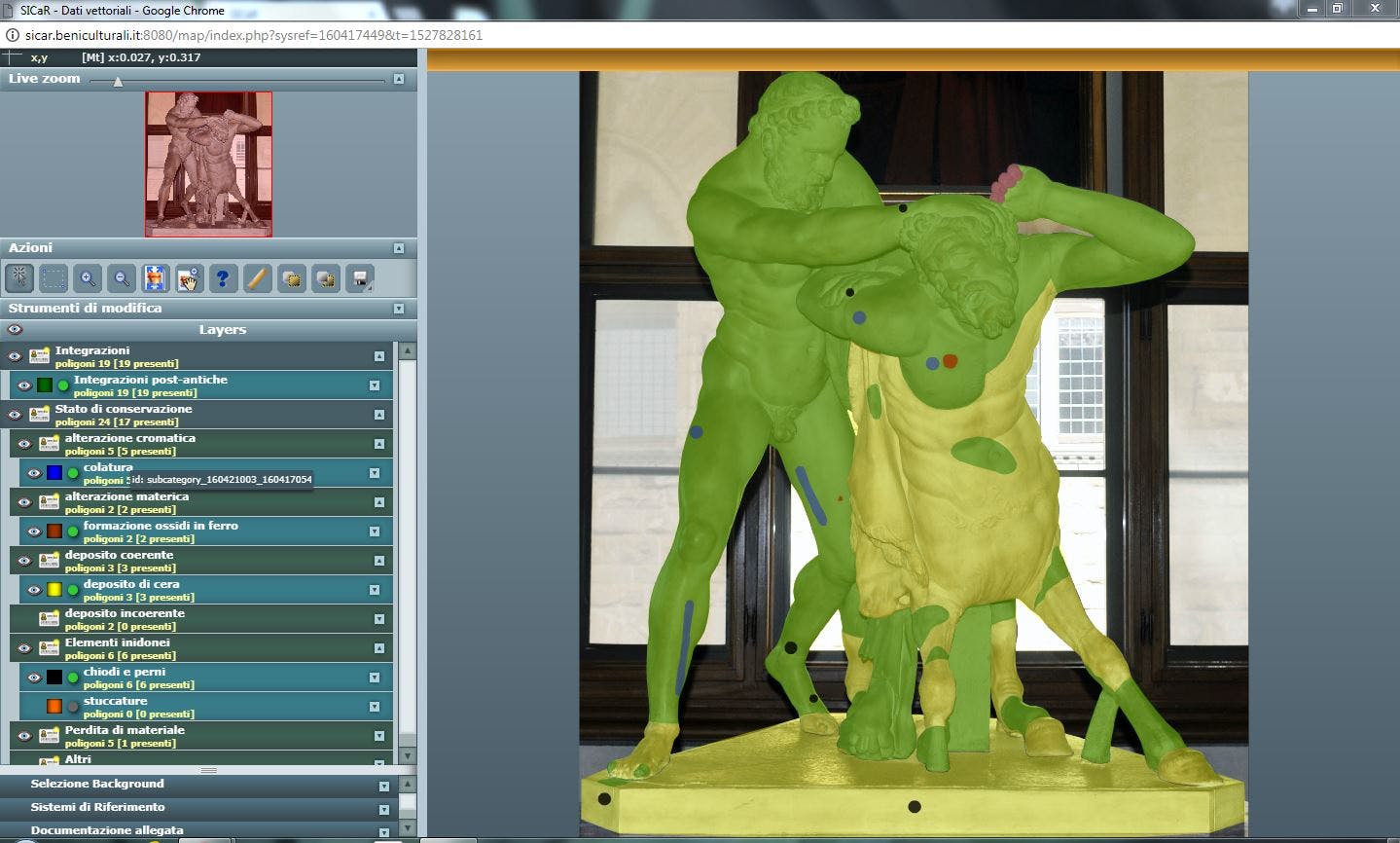Click the card icon of Perdita di materiale
This screenshot has height=843, width=1400.
pos(49,736)
